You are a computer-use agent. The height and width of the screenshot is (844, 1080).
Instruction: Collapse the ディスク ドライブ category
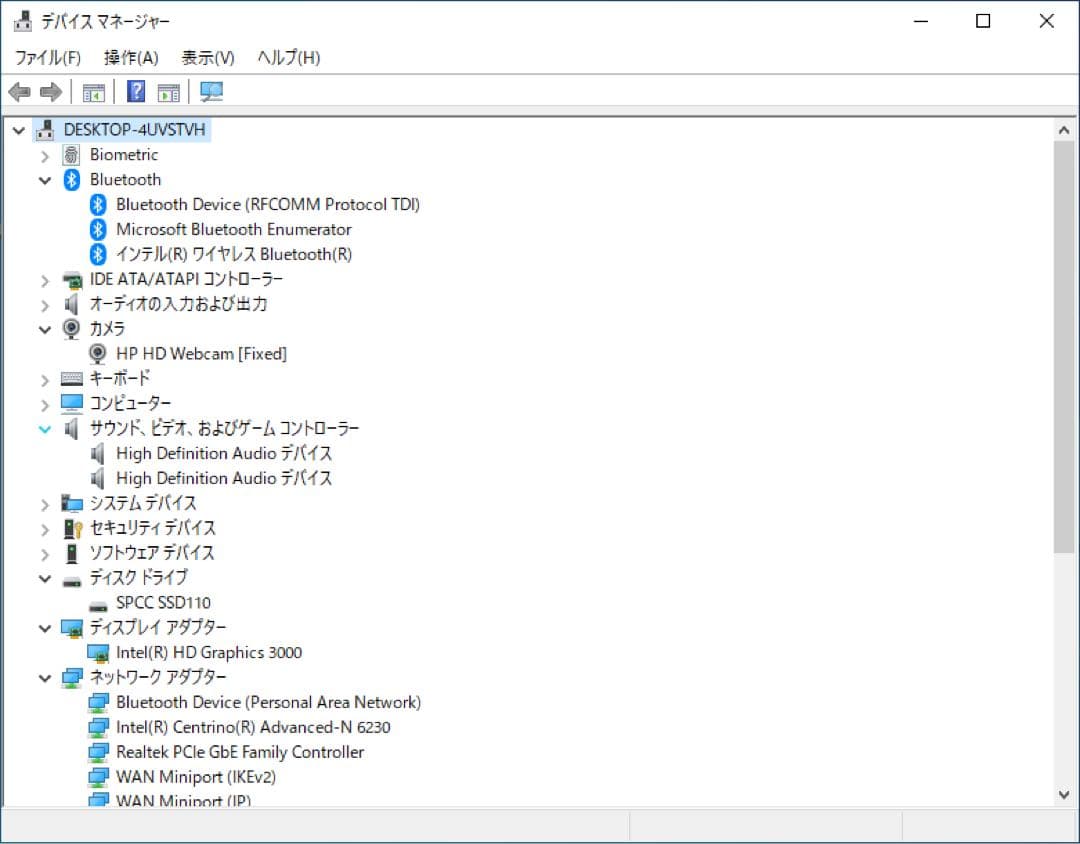click(x=45, y=579)
